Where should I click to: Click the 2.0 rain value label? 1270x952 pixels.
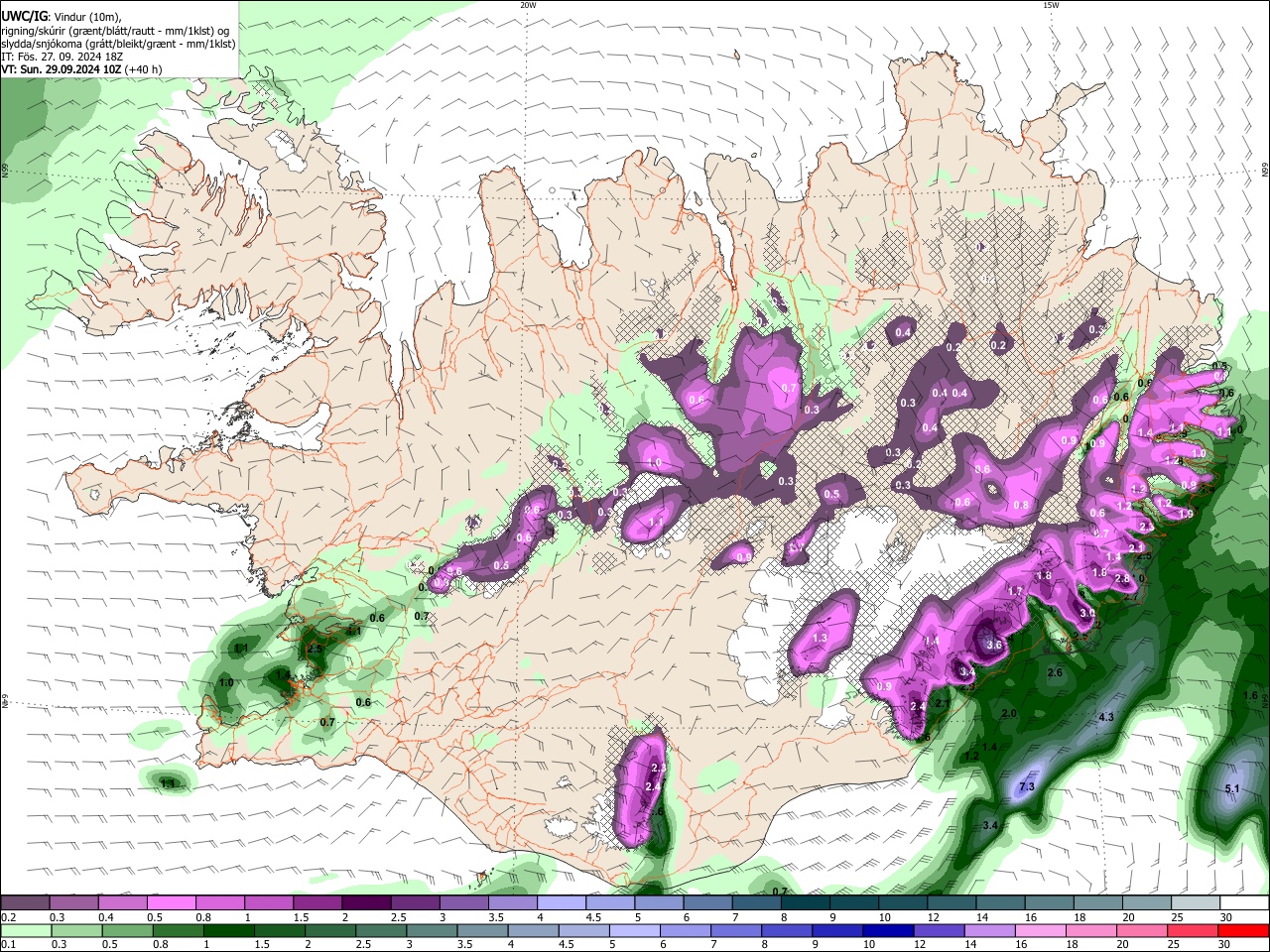tap(1009, 714)
